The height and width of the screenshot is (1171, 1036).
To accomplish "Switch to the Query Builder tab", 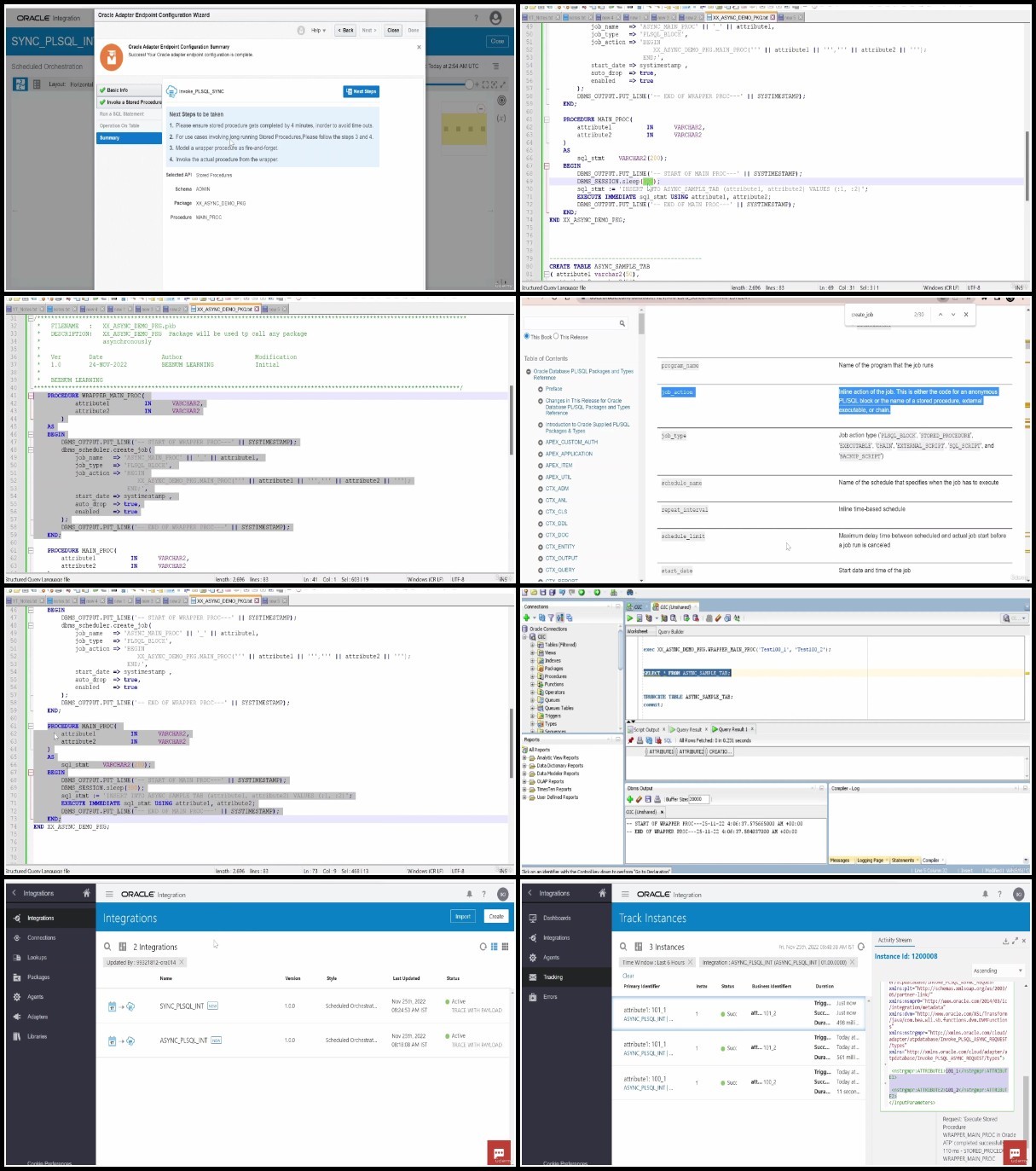I will tap(671, 632).
